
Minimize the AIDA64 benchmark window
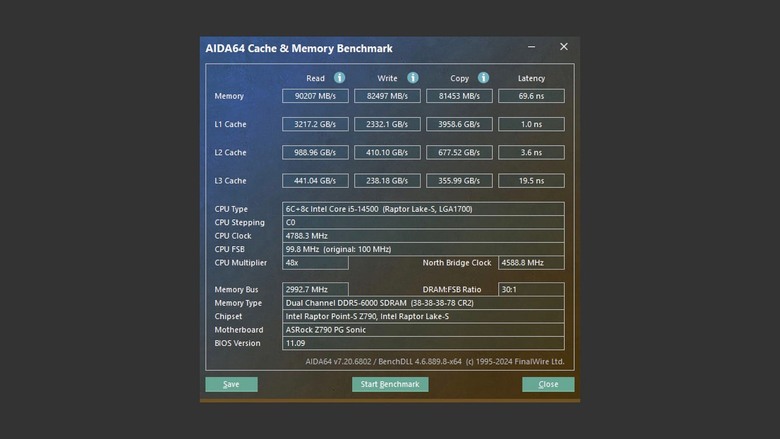pyautogui.click(x=531, y=47)
